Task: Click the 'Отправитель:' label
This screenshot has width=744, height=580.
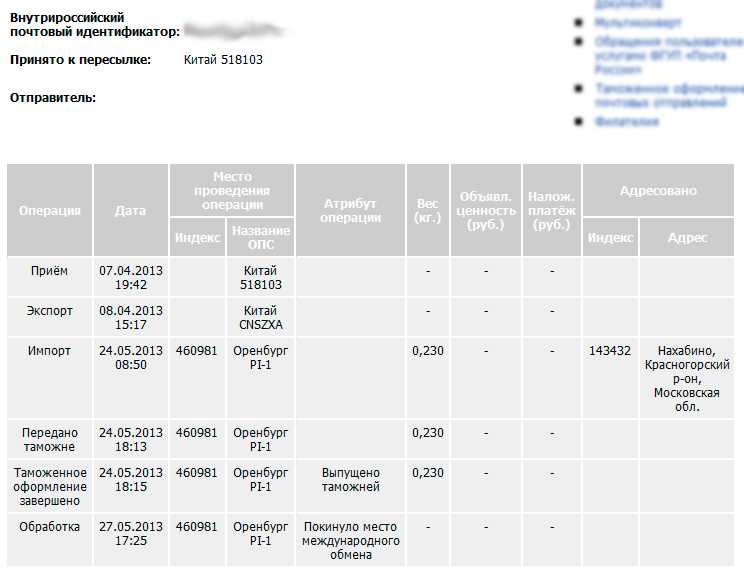Action: tap(53, 98)
